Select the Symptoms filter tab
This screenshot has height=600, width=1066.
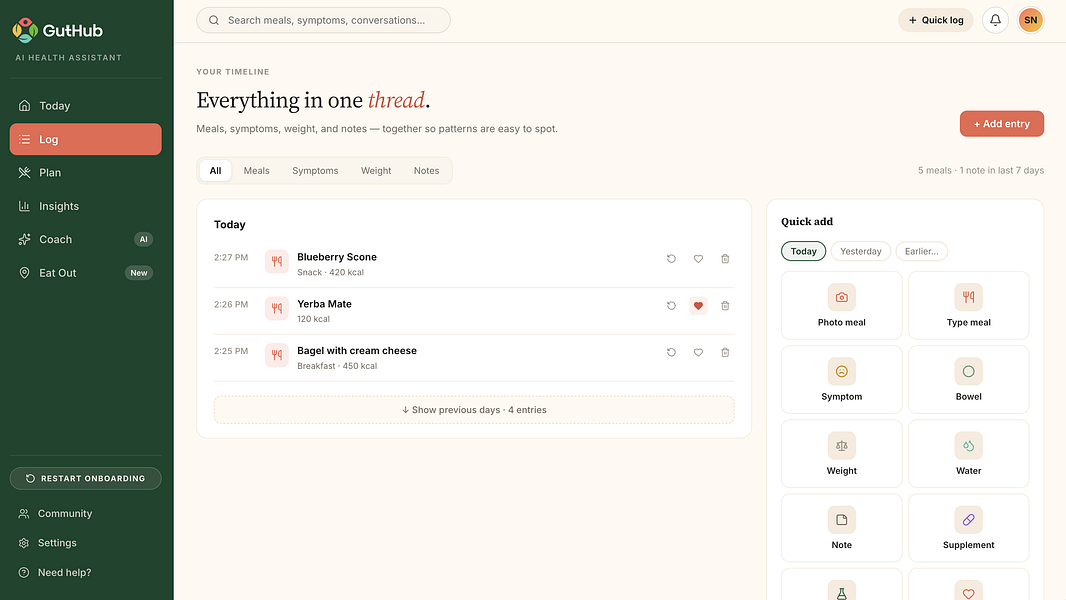[x=315, y=171]
